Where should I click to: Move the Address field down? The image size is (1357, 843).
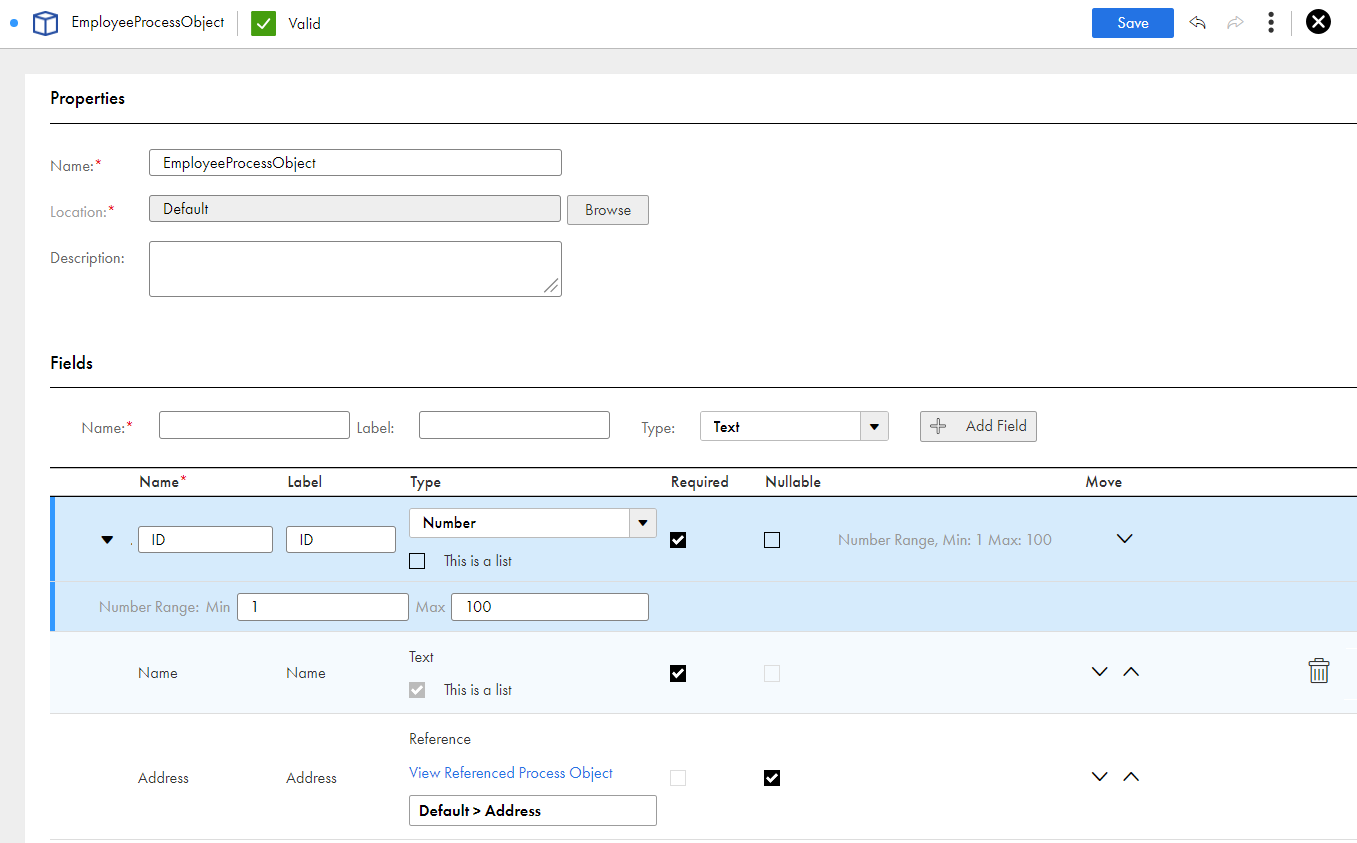click(x=1100, y=777)
